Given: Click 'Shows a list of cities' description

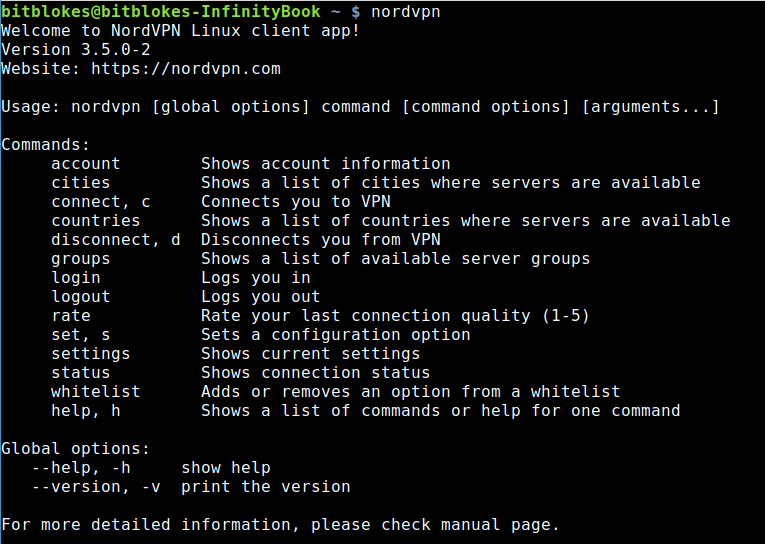Looking at the screenshot, I should pyautogui.click(x=451, y=183).
